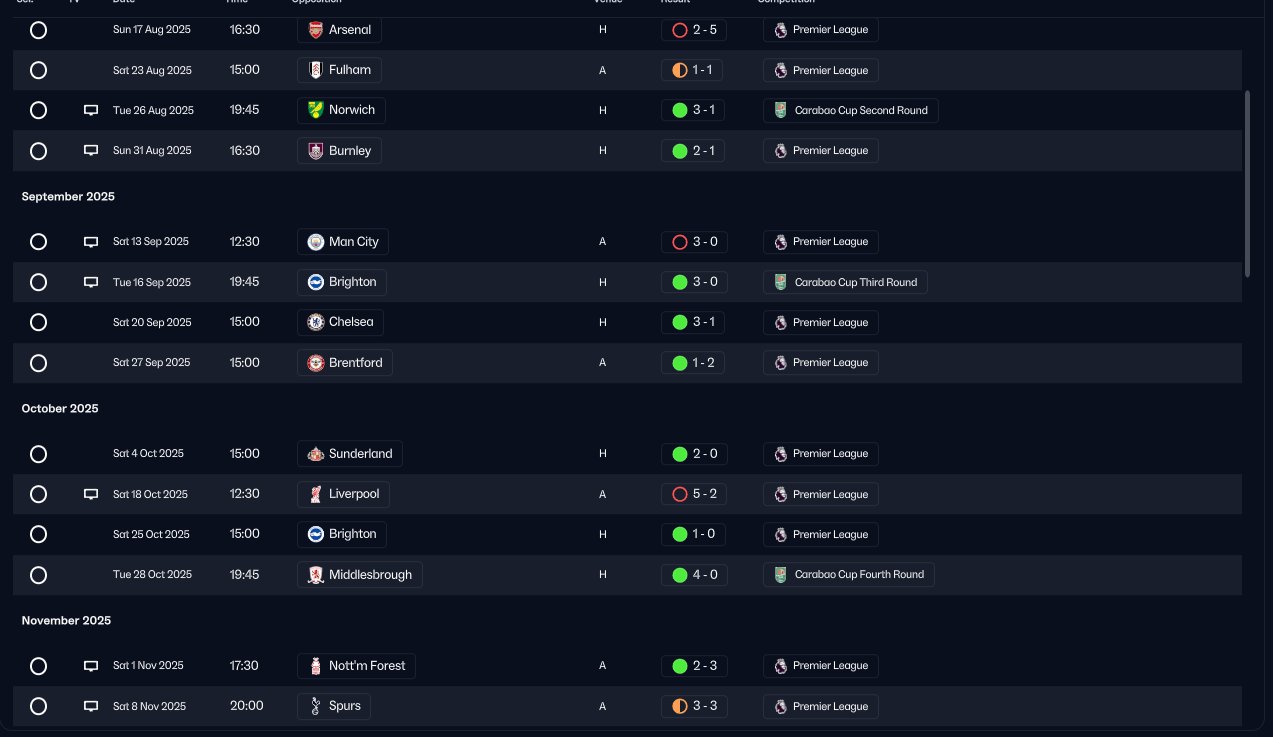Click the Arsenal club badge icon

[315, 30]
